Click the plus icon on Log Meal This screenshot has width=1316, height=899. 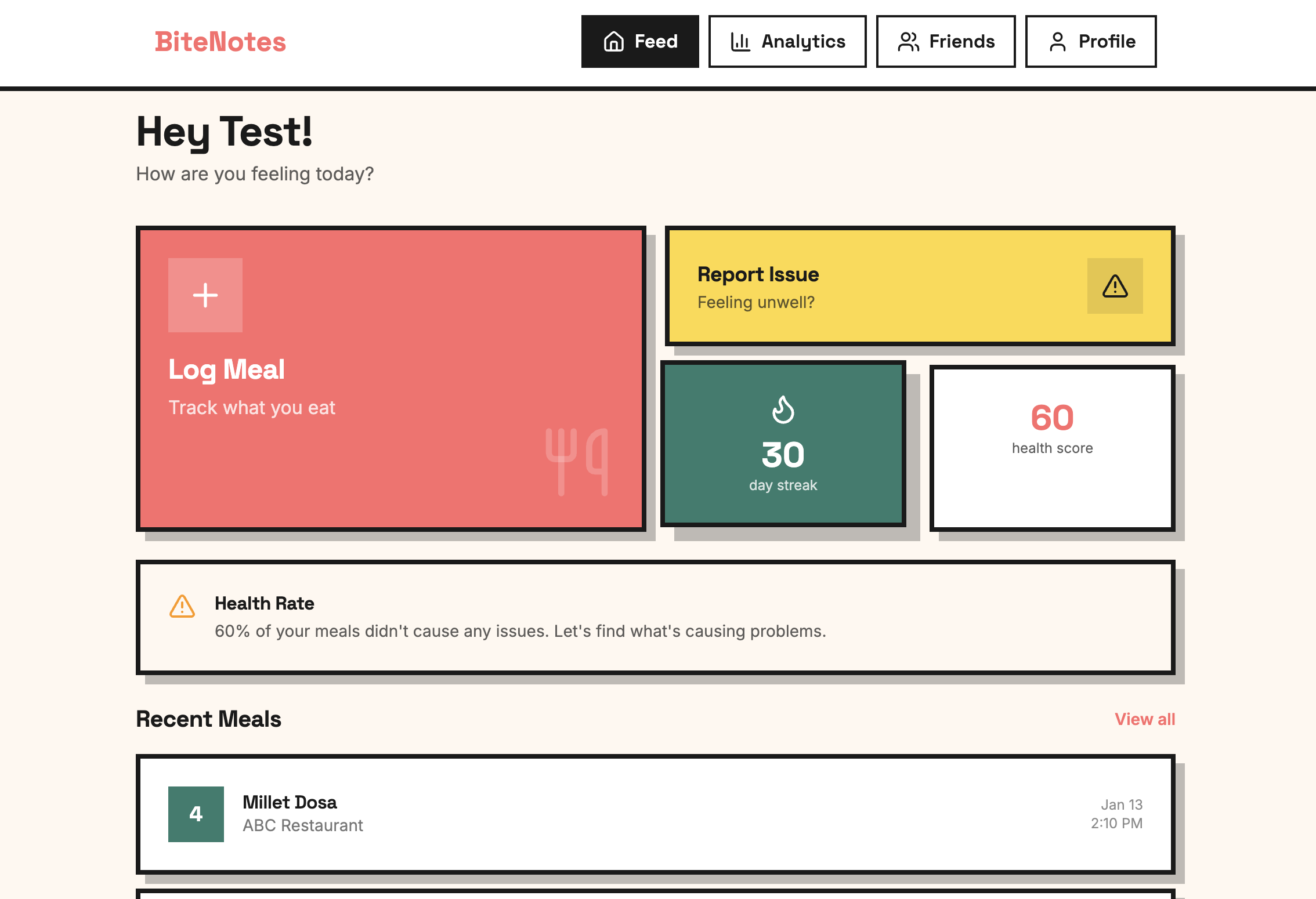(x=205, y=295)
